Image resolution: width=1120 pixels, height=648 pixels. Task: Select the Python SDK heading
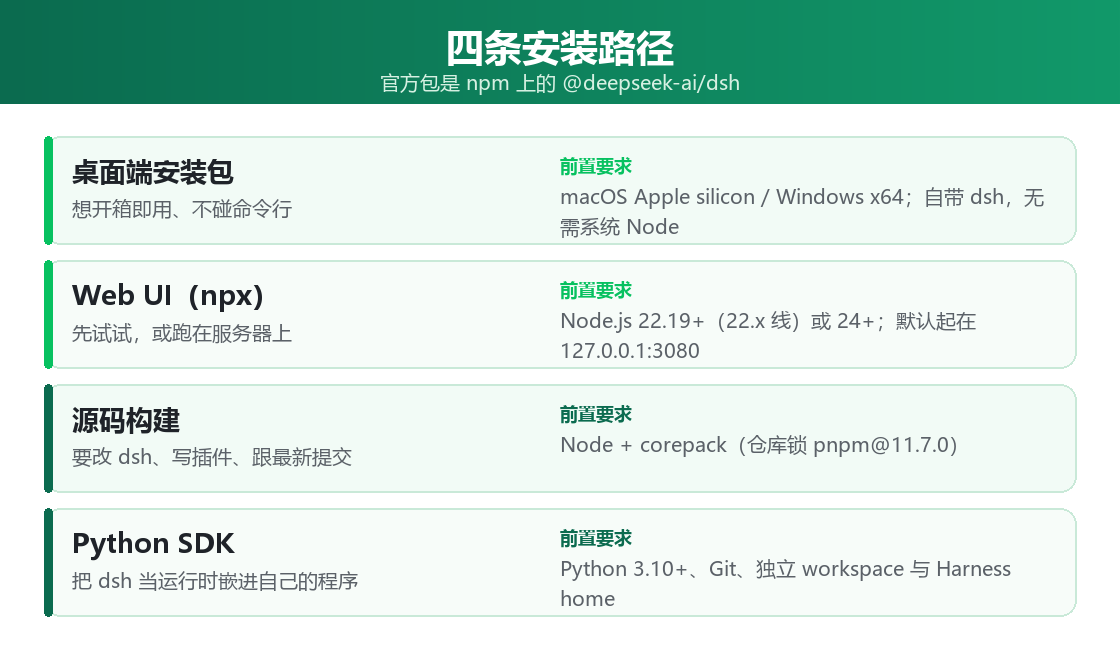153,544
